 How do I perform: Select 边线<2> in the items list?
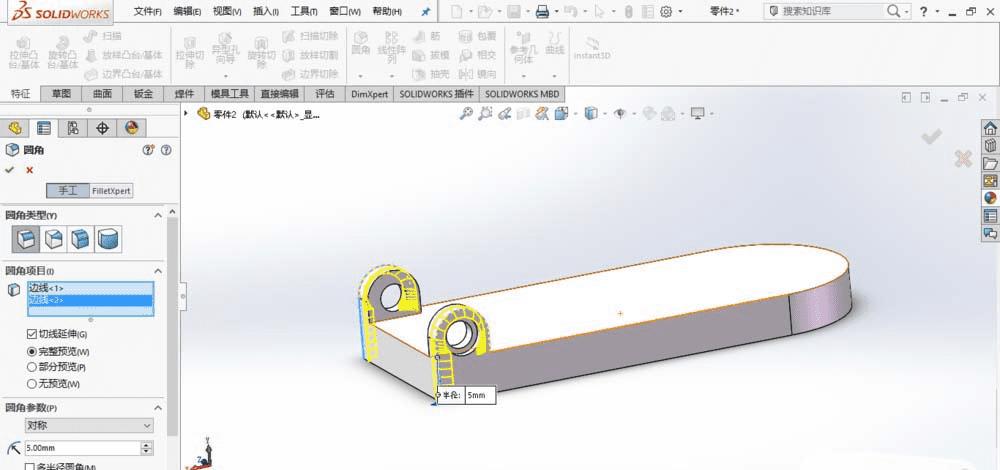[x=91, y=300]
